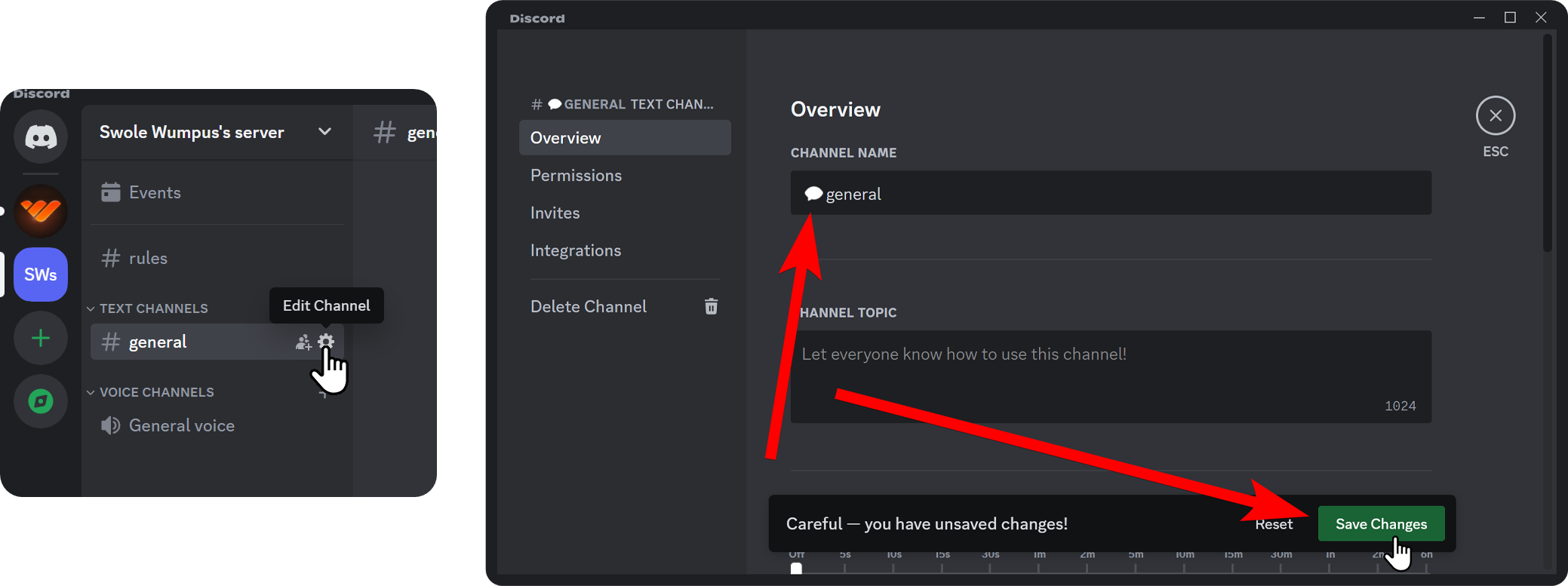Click the green Save Changes button
Screen dimensions: 1568x586
click(1381, 523)
